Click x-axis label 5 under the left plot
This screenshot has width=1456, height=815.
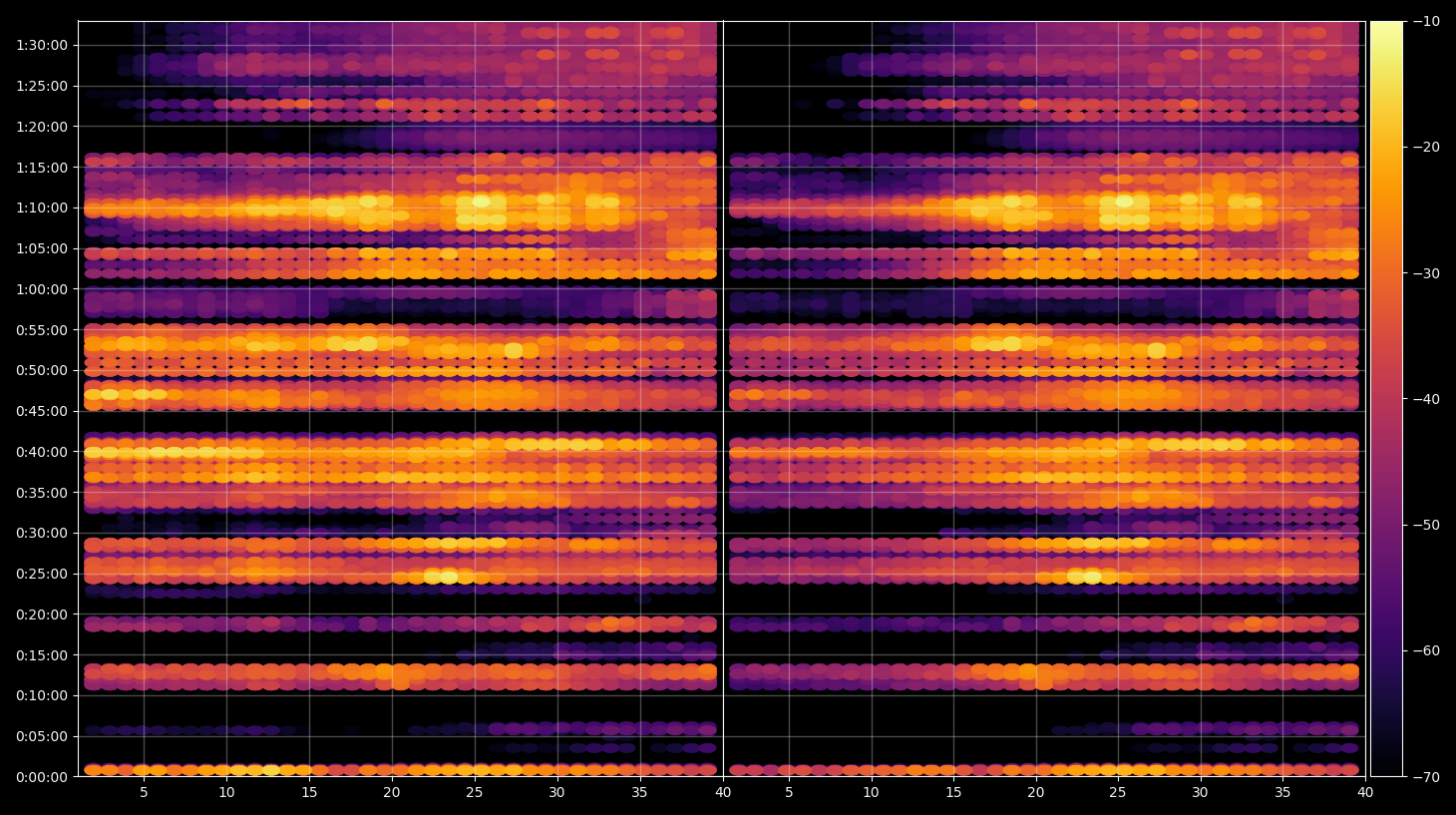tap(144, 793)
